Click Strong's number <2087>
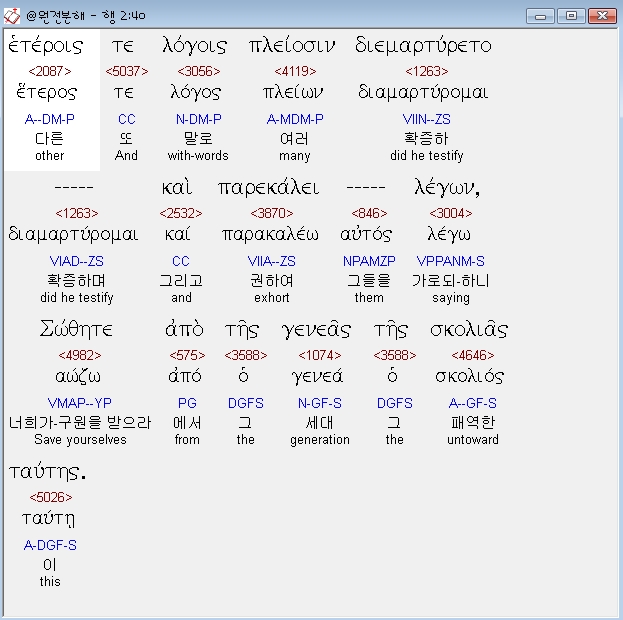The image size is (623, 620). [50, 71]
